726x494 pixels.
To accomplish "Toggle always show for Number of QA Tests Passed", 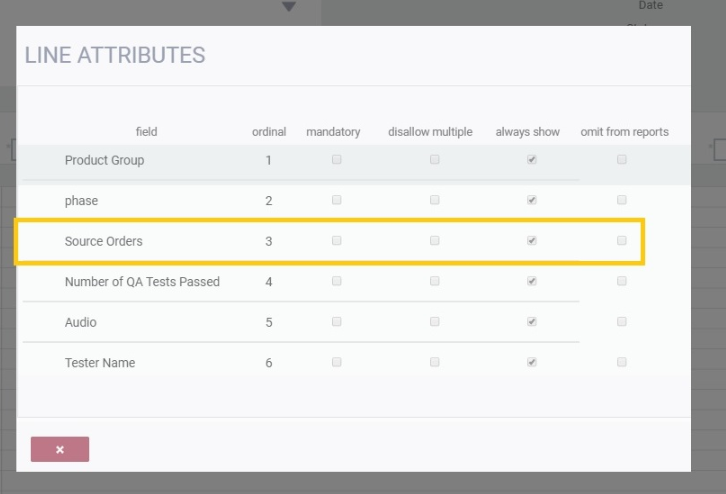I will pos(532,281).
